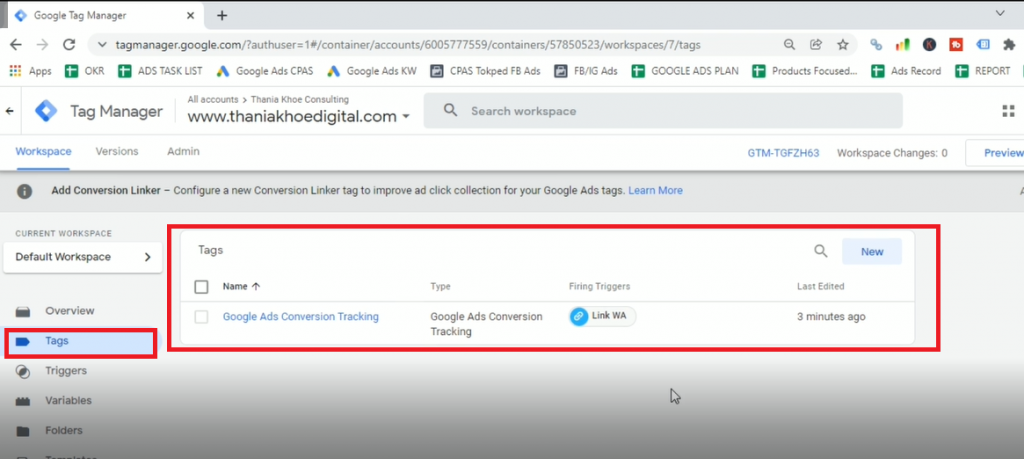
Task: Switch to the Versions tab
Action: click(x=117, y=152)
